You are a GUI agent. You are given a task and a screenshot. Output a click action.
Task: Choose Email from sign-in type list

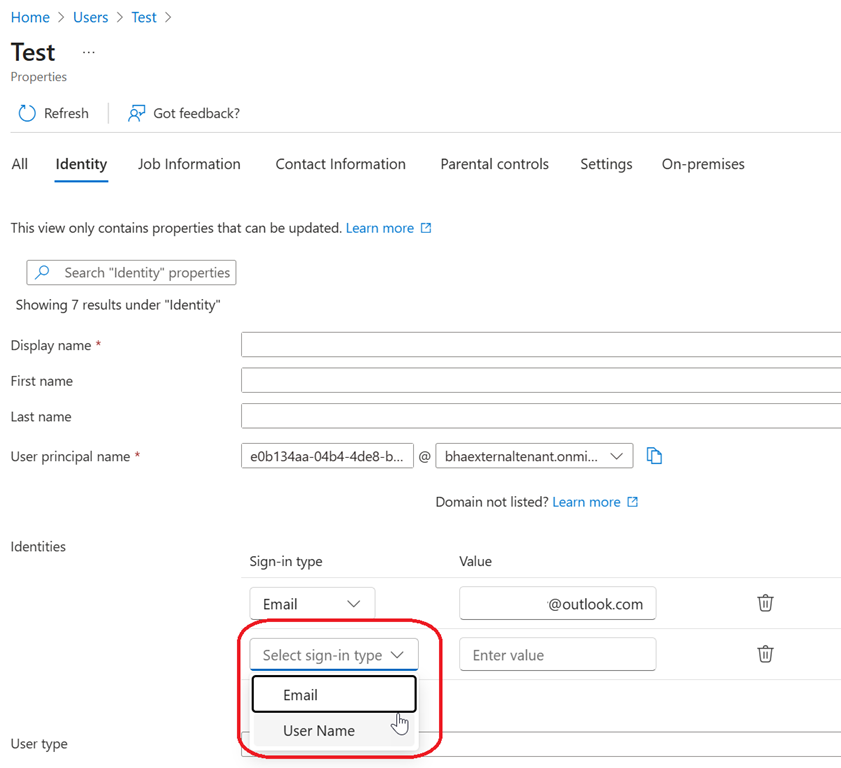pyautogui.click(x=300, y=695)
